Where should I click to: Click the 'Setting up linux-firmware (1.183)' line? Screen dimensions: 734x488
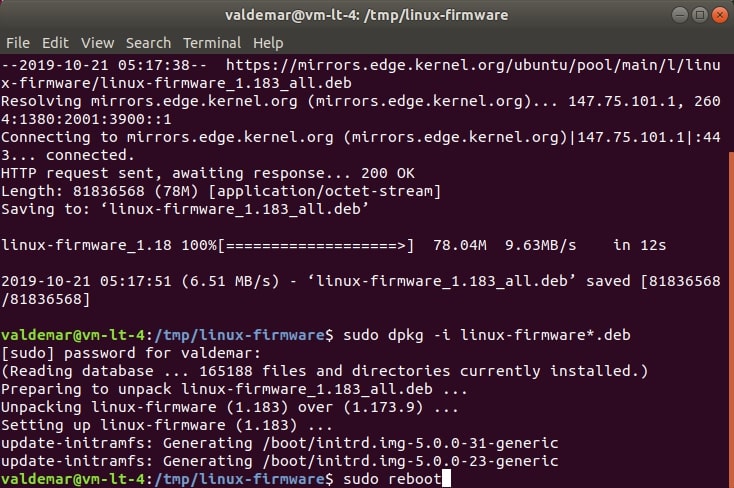(x=167, y=425)
